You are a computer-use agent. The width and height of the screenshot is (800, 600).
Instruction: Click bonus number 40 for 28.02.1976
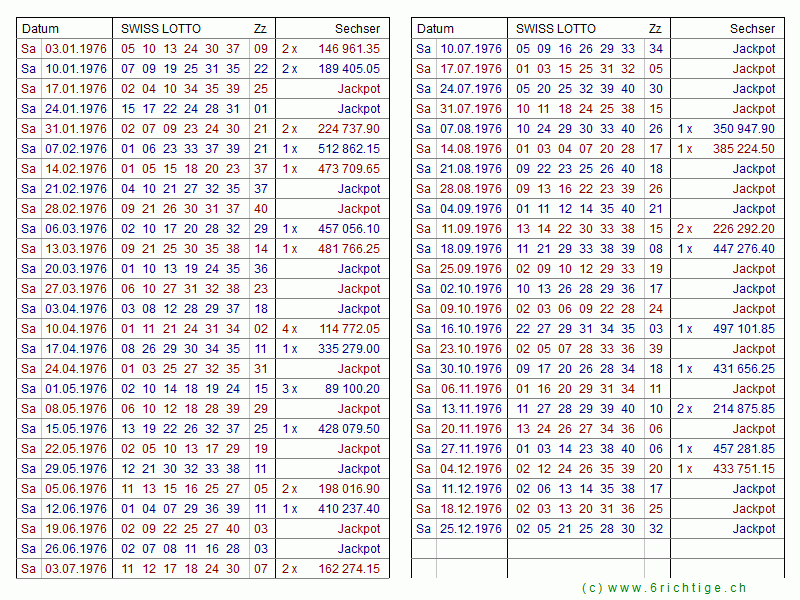coord(261,209)
